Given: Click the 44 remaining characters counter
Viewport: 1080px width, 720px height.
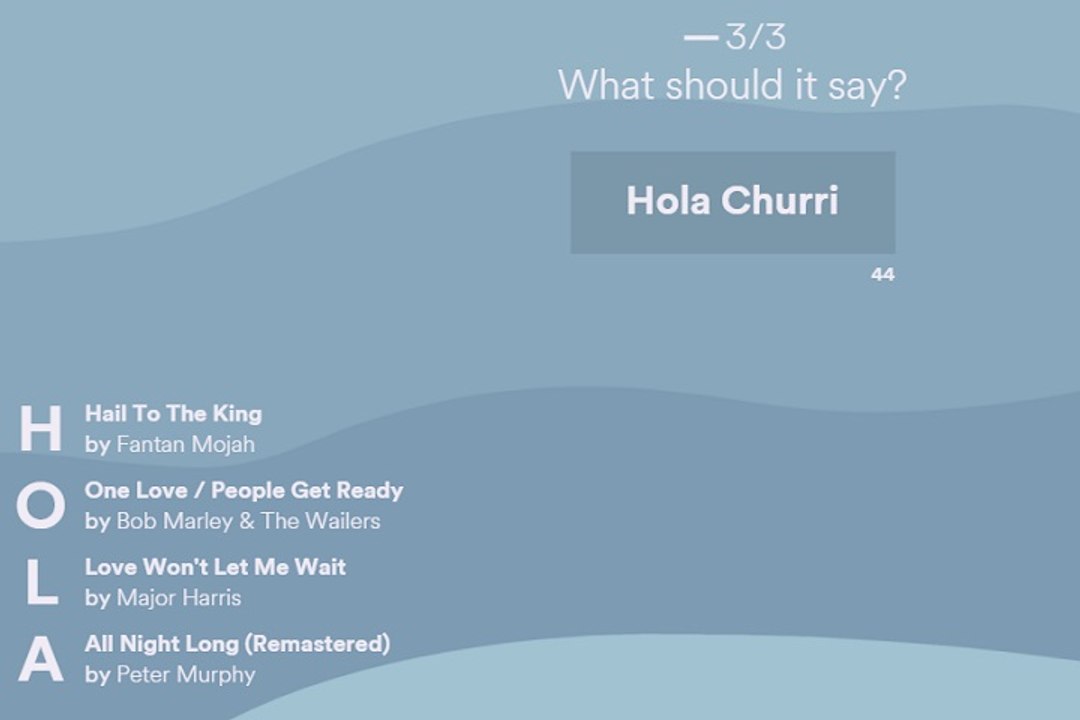Looking at the screenshot, I should tap(882, 275).
